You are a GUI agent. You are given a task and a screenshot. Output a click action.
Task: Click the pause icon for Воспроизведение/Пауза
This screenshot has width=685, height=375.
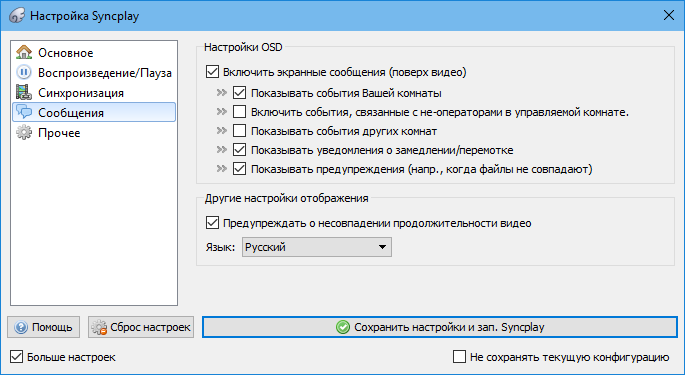pyautogui.click(x=24, y=72)
